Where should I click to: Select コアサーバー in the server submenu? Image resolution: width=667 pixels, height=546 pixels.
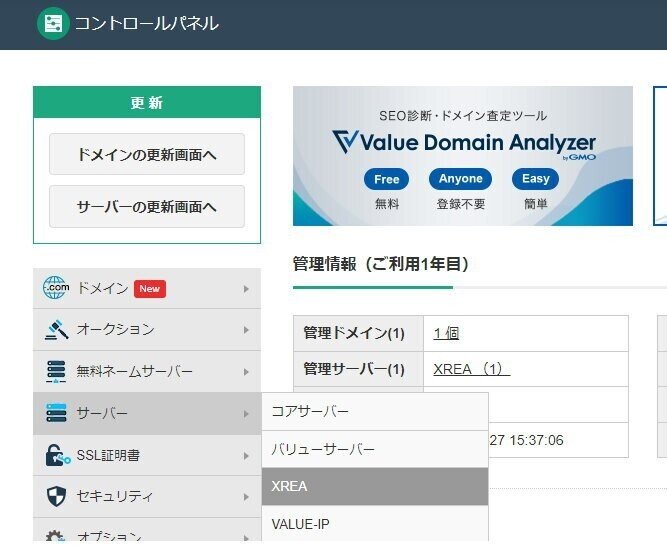click(375, 412)
